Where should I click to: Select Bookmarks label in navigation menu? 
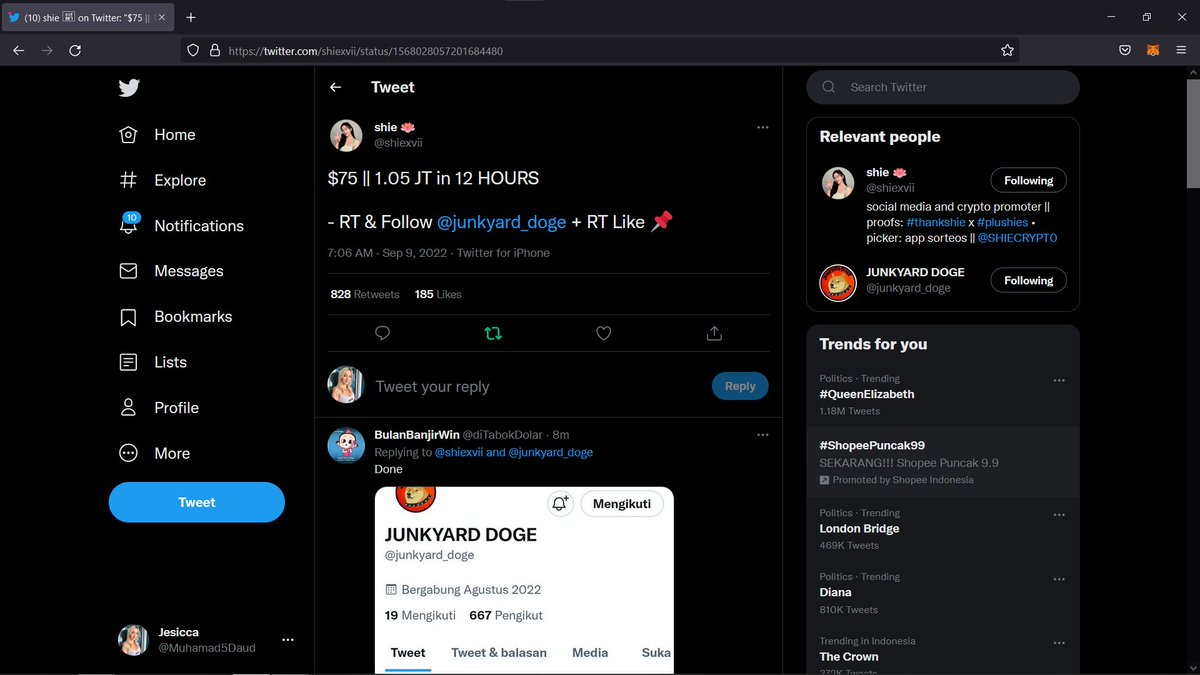(x=193, y=317)
